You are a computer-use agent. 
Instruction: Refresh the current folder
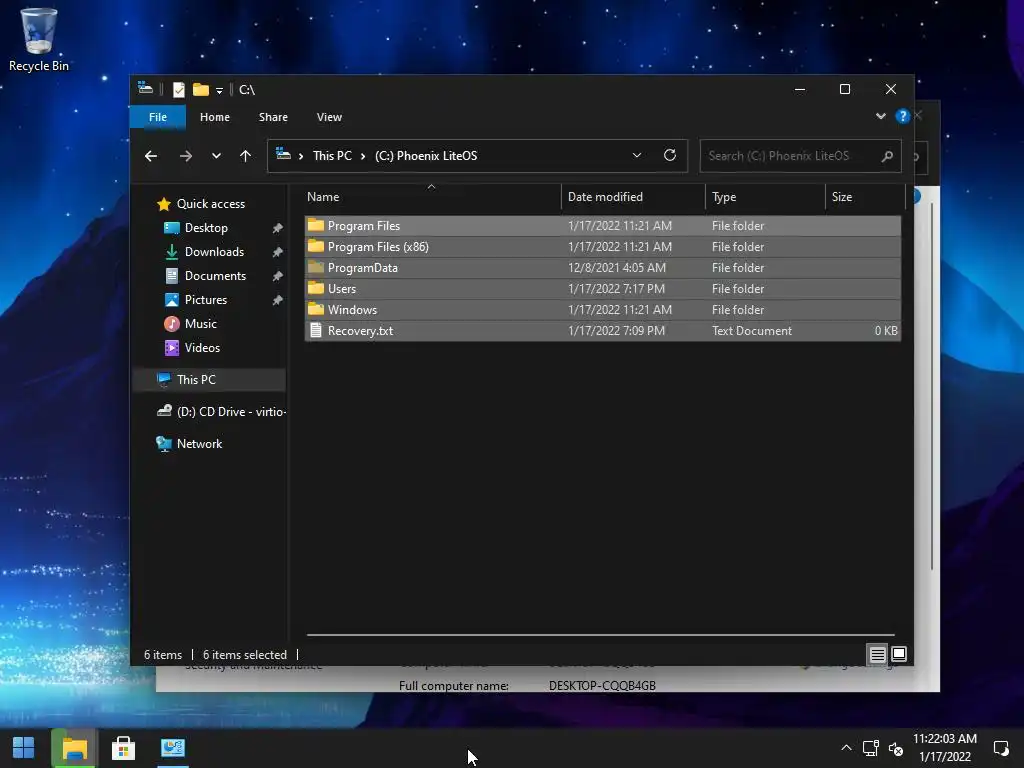(669, 155)
